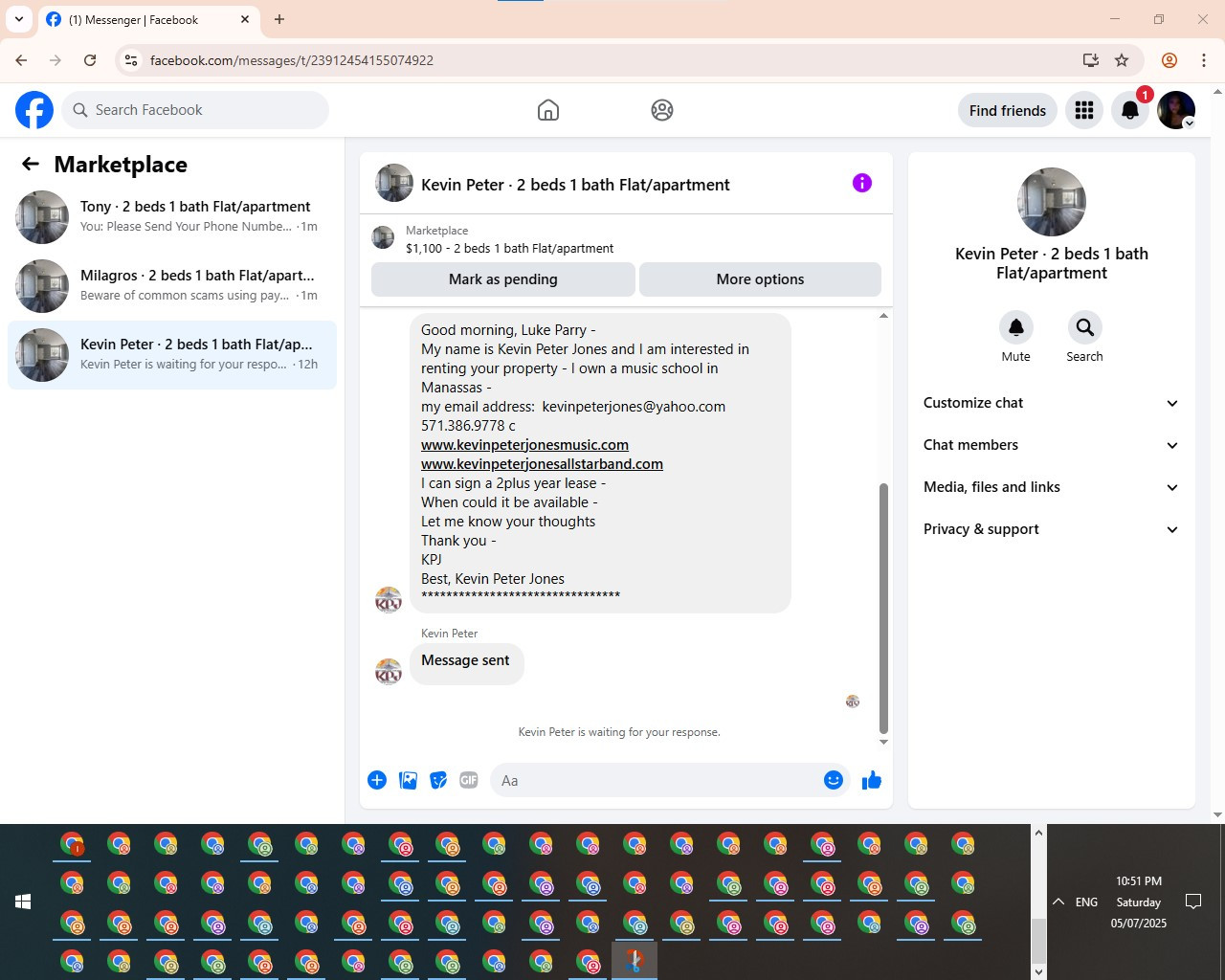Open Milagros 2 beds 1 bath conversation
This screenshot has width=1225, height=980.
point(172,286)
